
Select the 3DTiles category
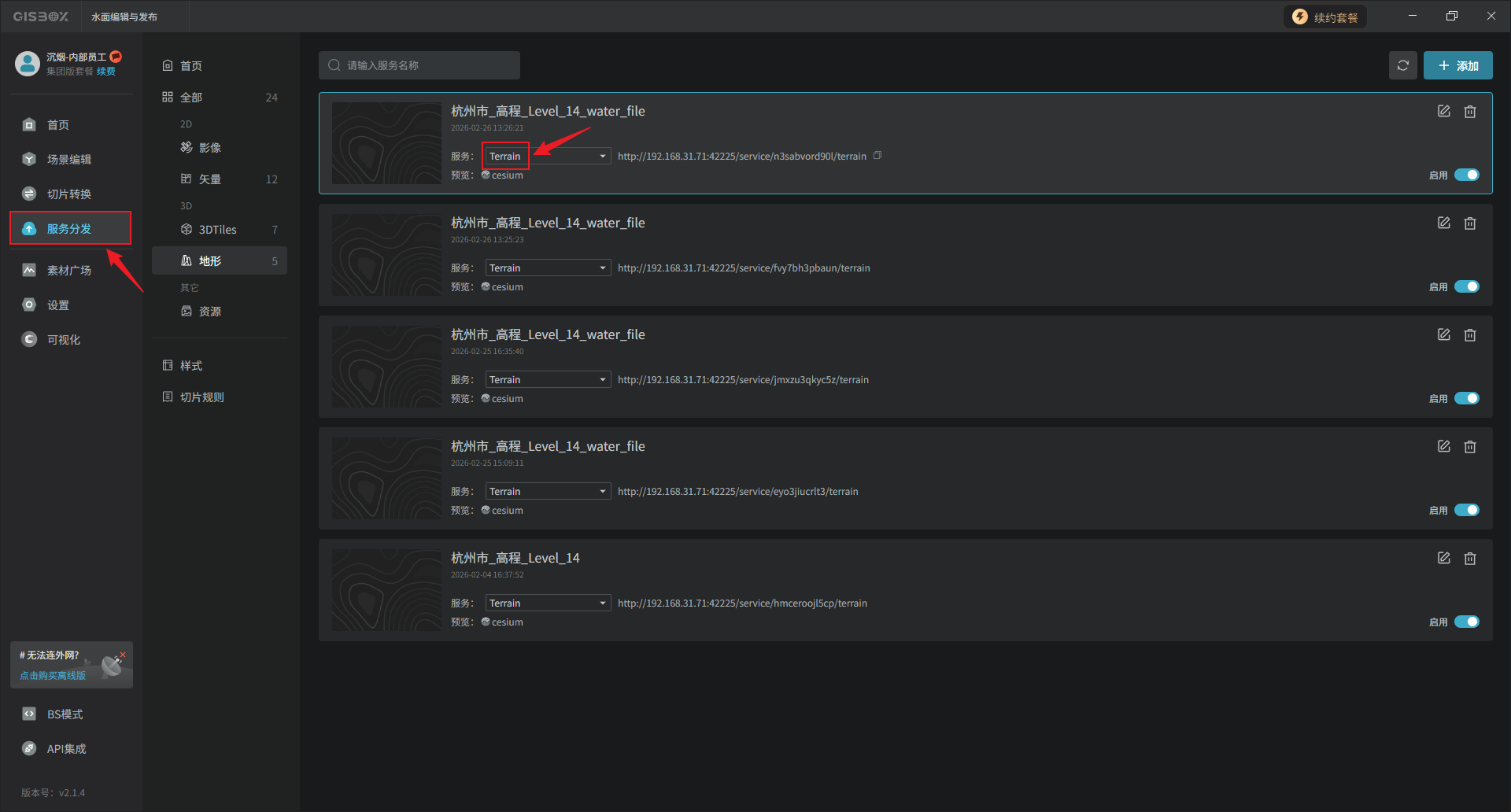[x=217, y=230]
